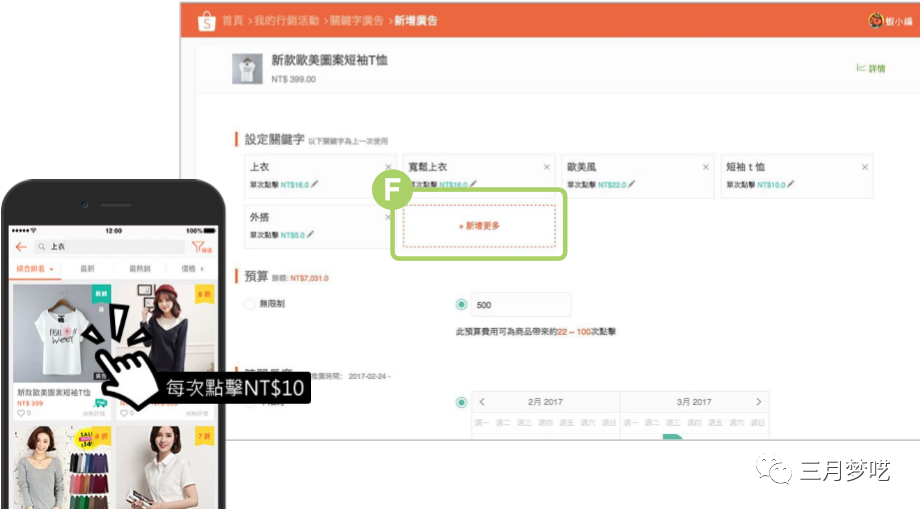Tap the free shipping truck icon

(100, 404)
